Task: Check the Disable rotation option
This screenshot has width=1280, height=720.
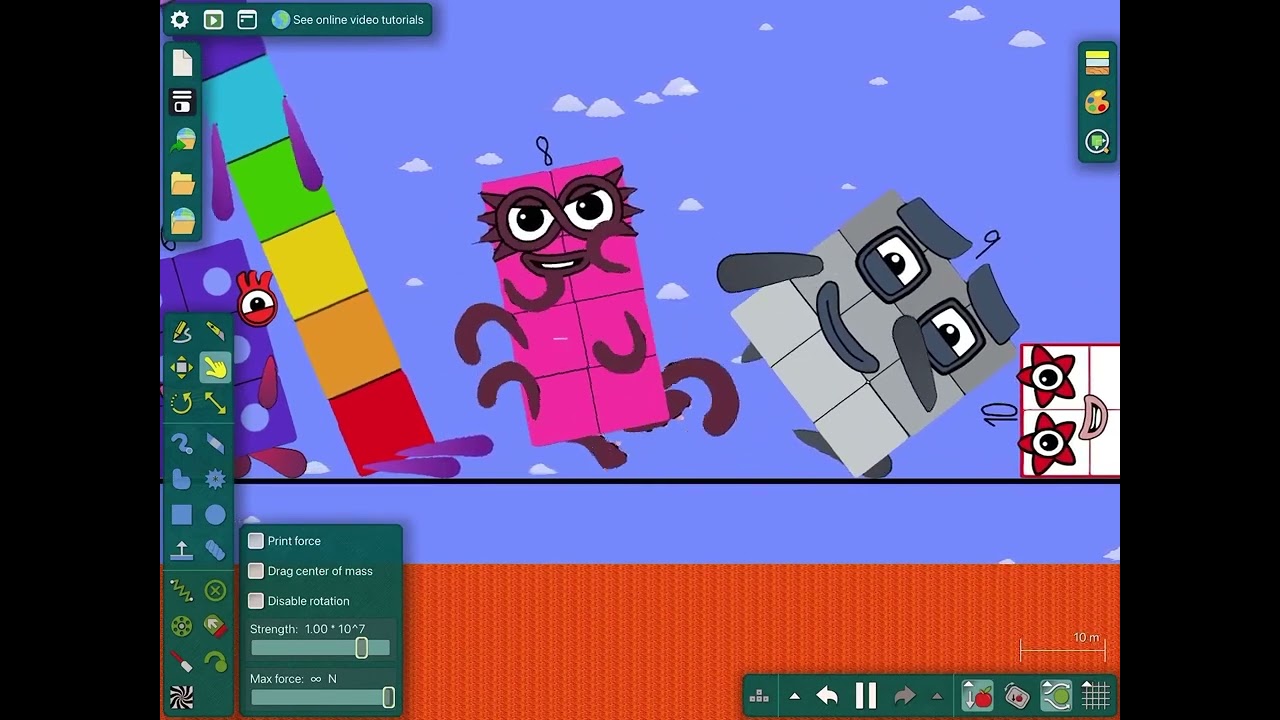Action: coord(256,601)
